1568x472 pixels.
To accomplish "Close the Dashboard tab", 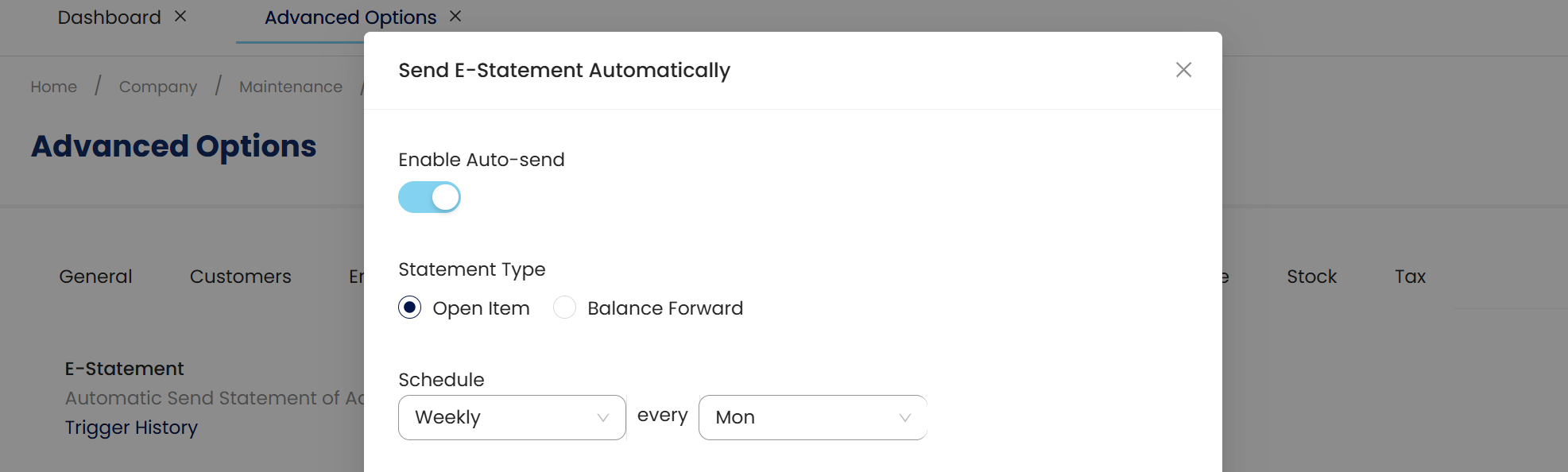I will point(180,16).
